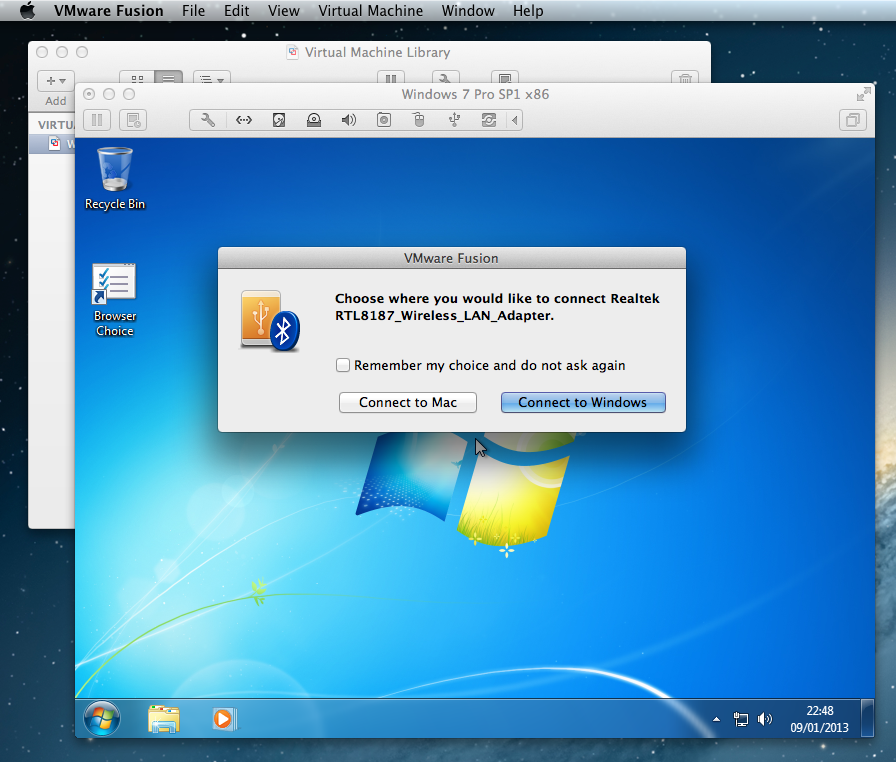Image resolution: width=896 pixels, height=762 pixels.
Task: Enable Remember my choice checkbox
Action: [x=344, y=366]
